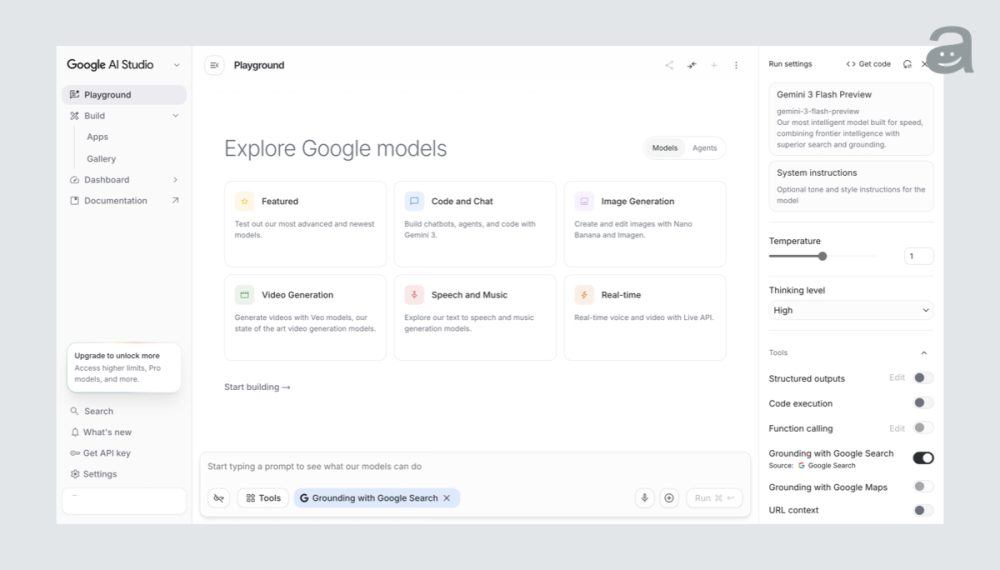
Task: Click Edit beside Structured outputs
Action: click(x=897, y=378)
